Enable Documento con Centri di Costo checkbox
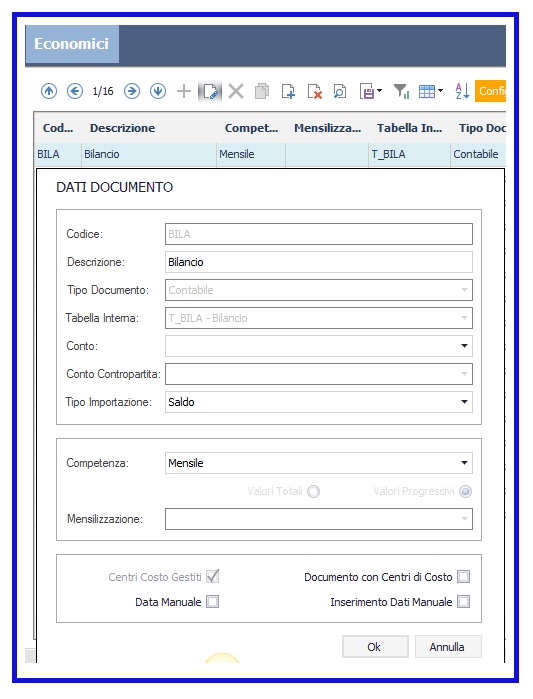The image size is (533, 699). pyautogui.click(x=463, y=577)
